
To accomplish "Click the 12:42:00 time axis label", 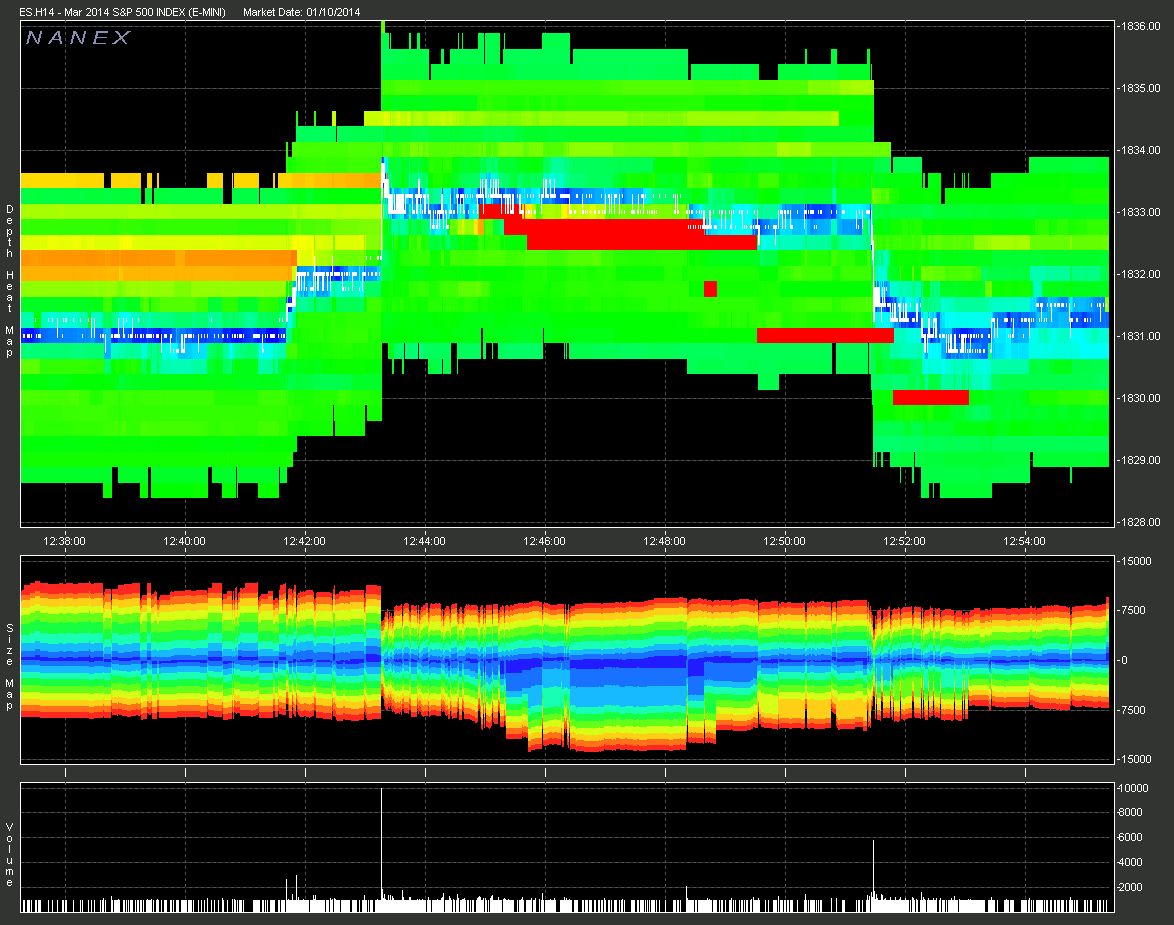I will 305,541.
